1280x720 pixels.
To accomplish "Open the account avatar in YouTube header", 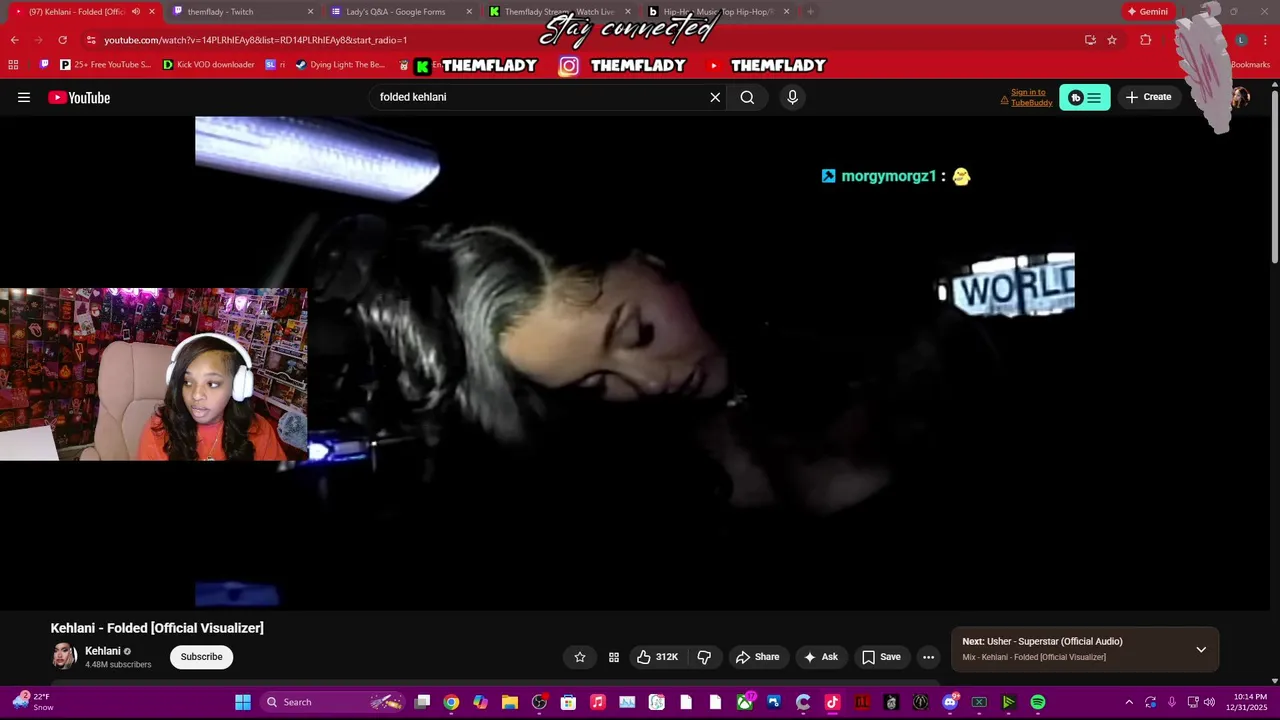I will (x=1240, y=97).
